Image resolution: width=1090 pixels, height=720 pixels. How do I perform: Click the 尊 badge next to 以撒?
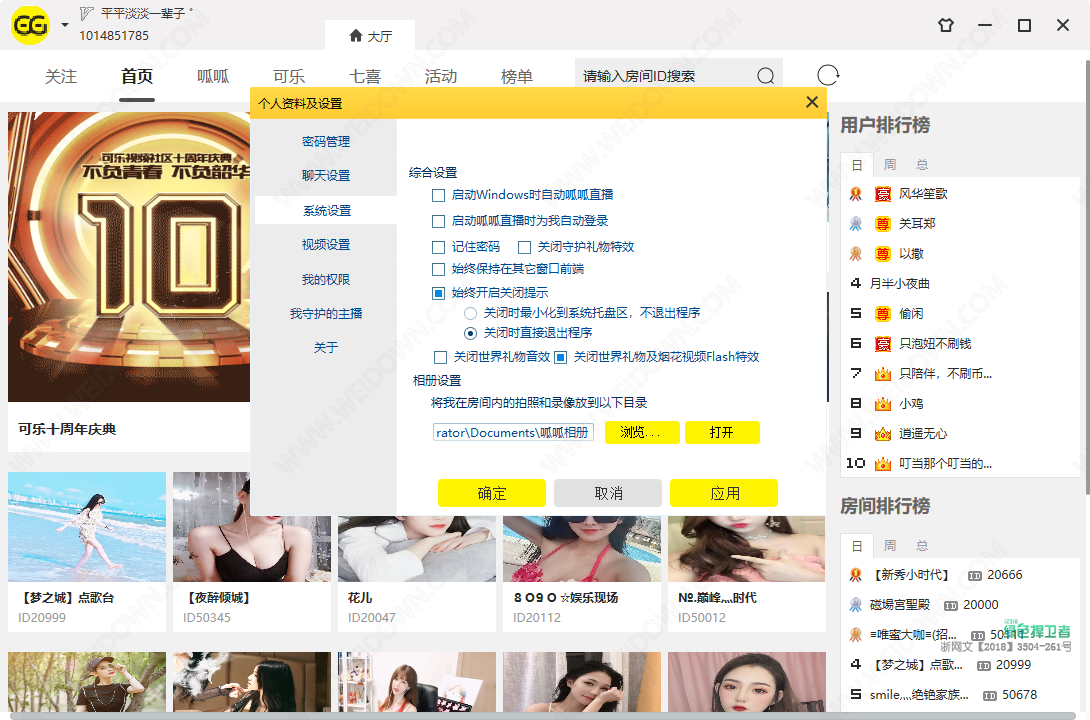(x=883, y=254)
